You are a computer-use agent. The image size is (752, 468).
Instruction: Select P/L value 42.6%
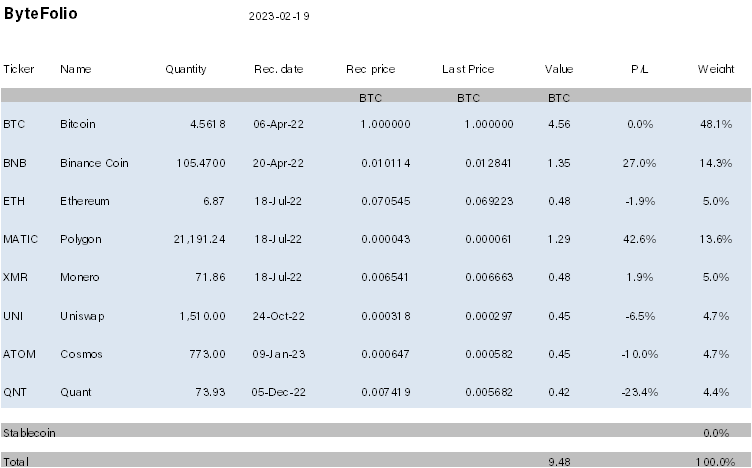click(640, 239)
